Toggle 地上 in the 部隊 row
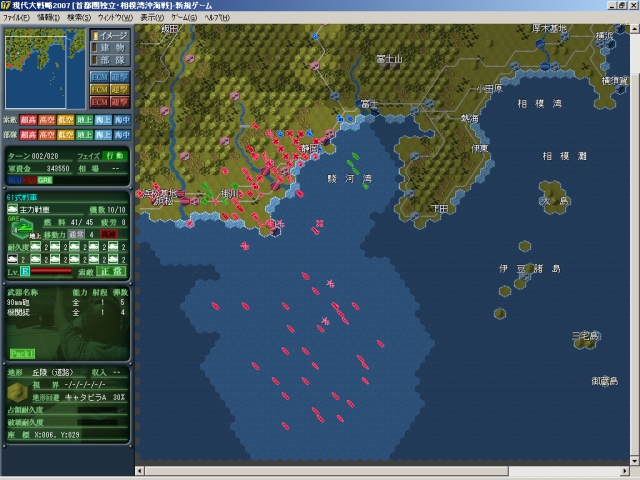Screen dimensions: 640x480 (84, 135)
